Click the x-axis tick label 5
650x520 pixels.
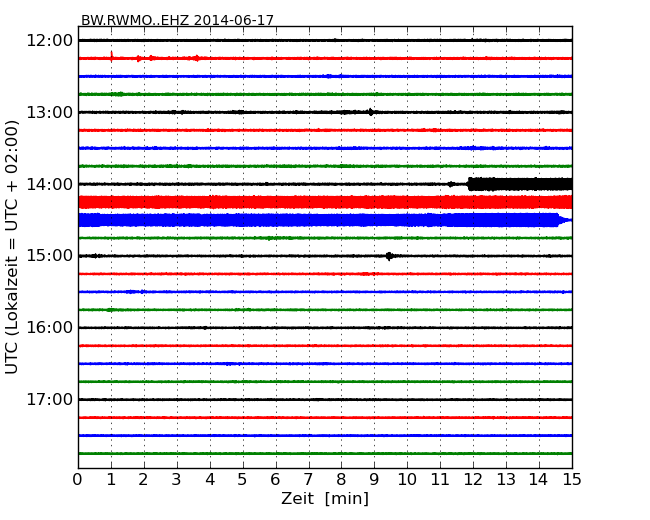click(243, 480)
